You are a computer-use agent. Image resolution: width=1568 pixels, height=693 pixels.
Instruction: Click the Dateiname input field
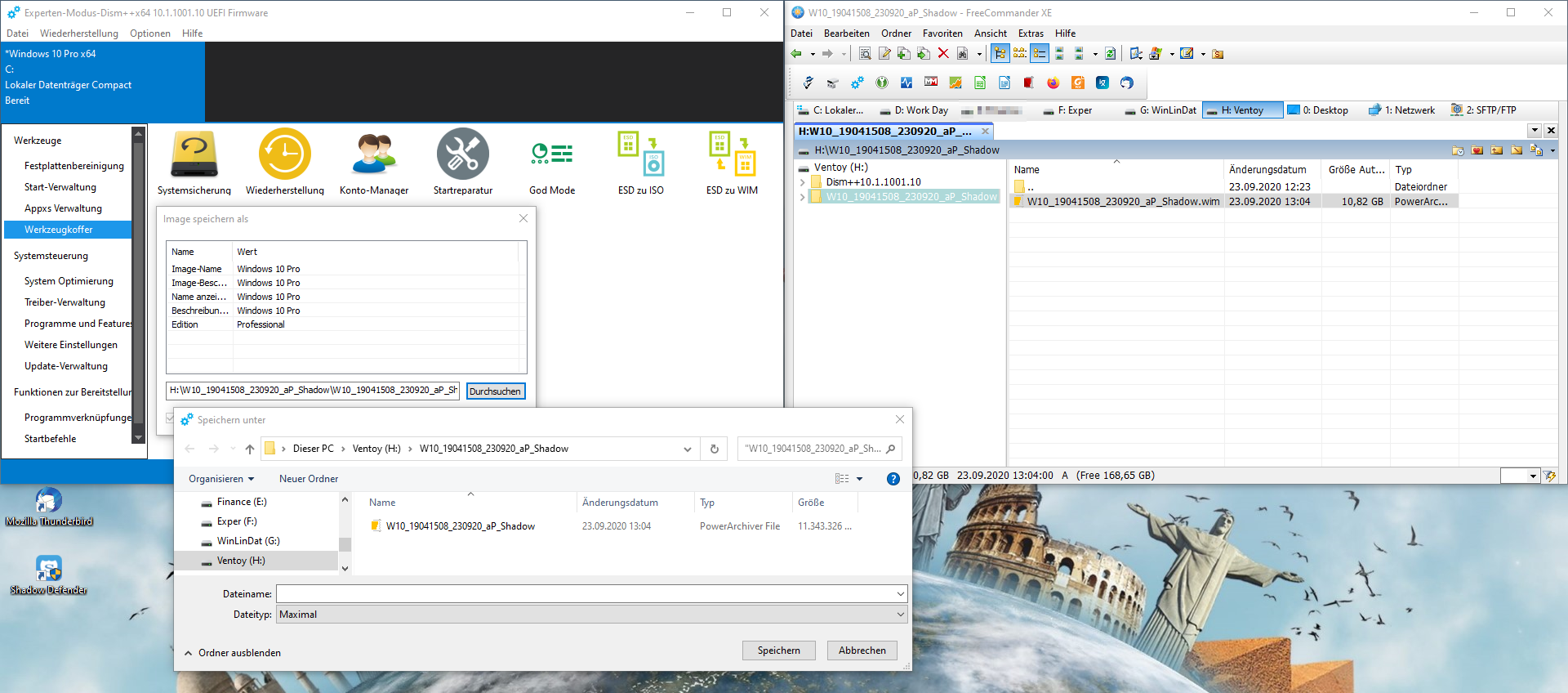coord(586,594)
